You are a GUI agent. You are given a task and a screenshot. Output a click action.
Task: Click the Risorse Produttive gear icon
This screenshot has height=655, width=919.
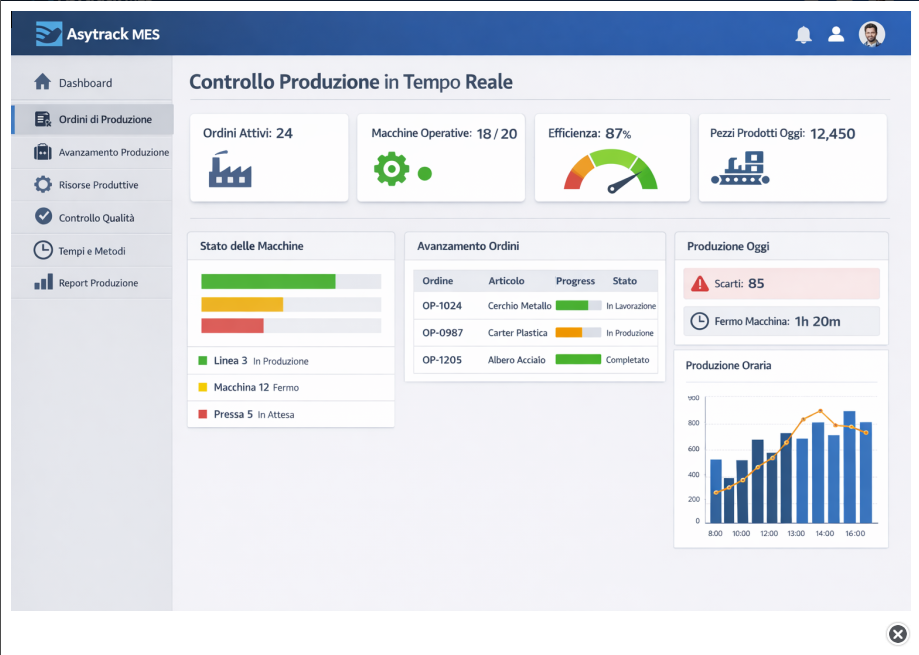point(43,185)
